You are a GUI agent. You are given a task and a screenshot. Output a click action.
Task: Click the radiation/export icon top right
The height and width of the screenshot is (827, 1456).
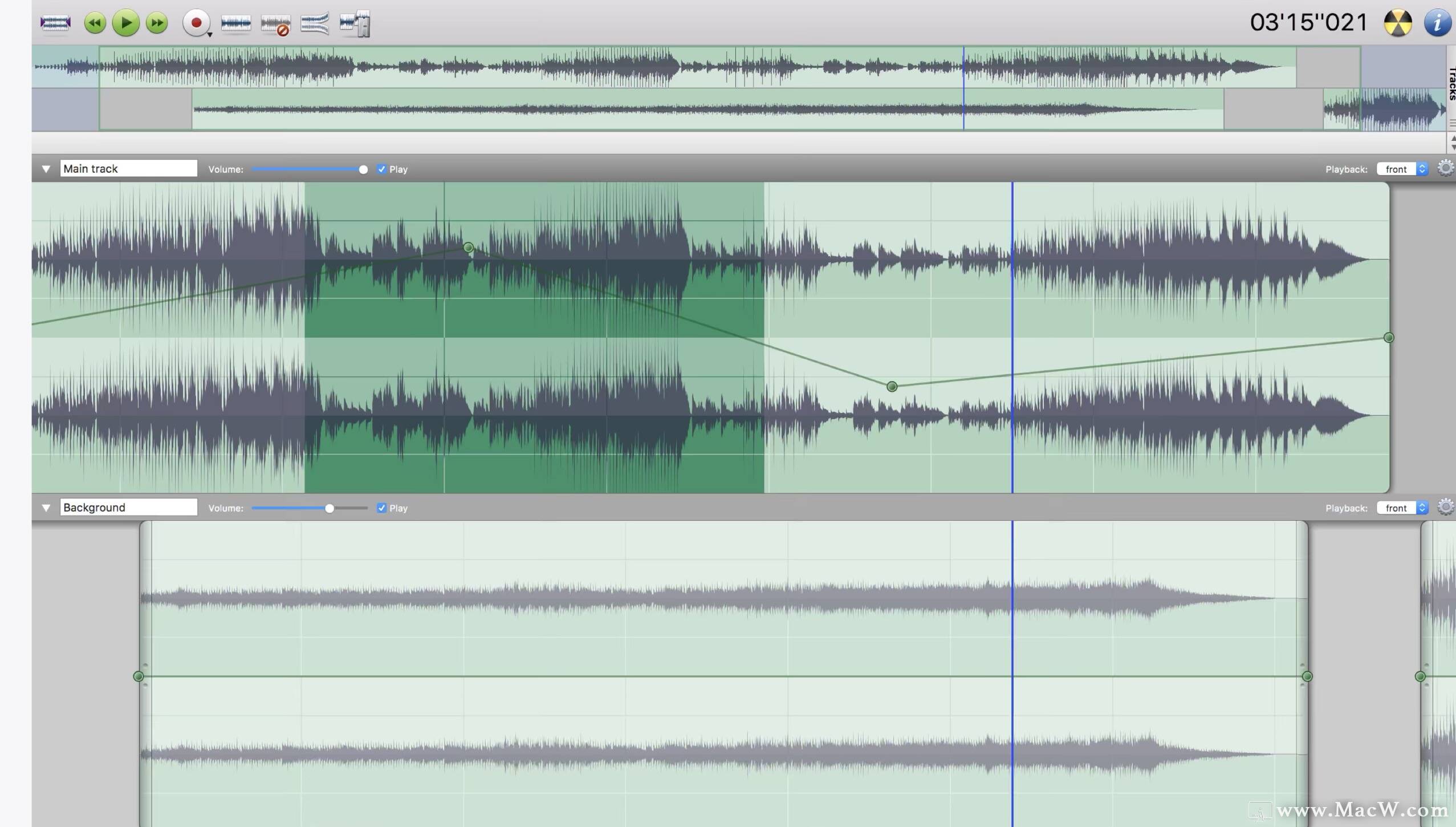[x=1400, y=21]
